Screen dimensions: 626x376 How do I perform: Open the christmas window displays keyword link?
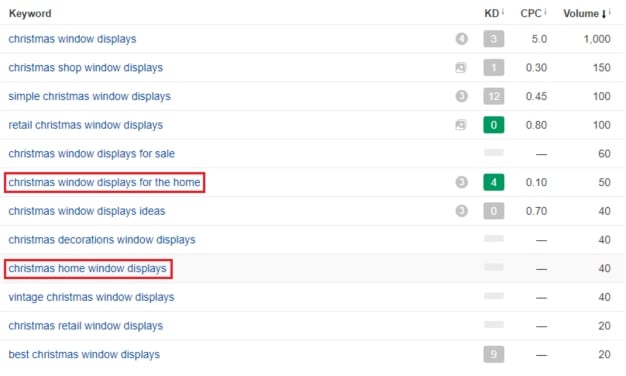[72, 39]
